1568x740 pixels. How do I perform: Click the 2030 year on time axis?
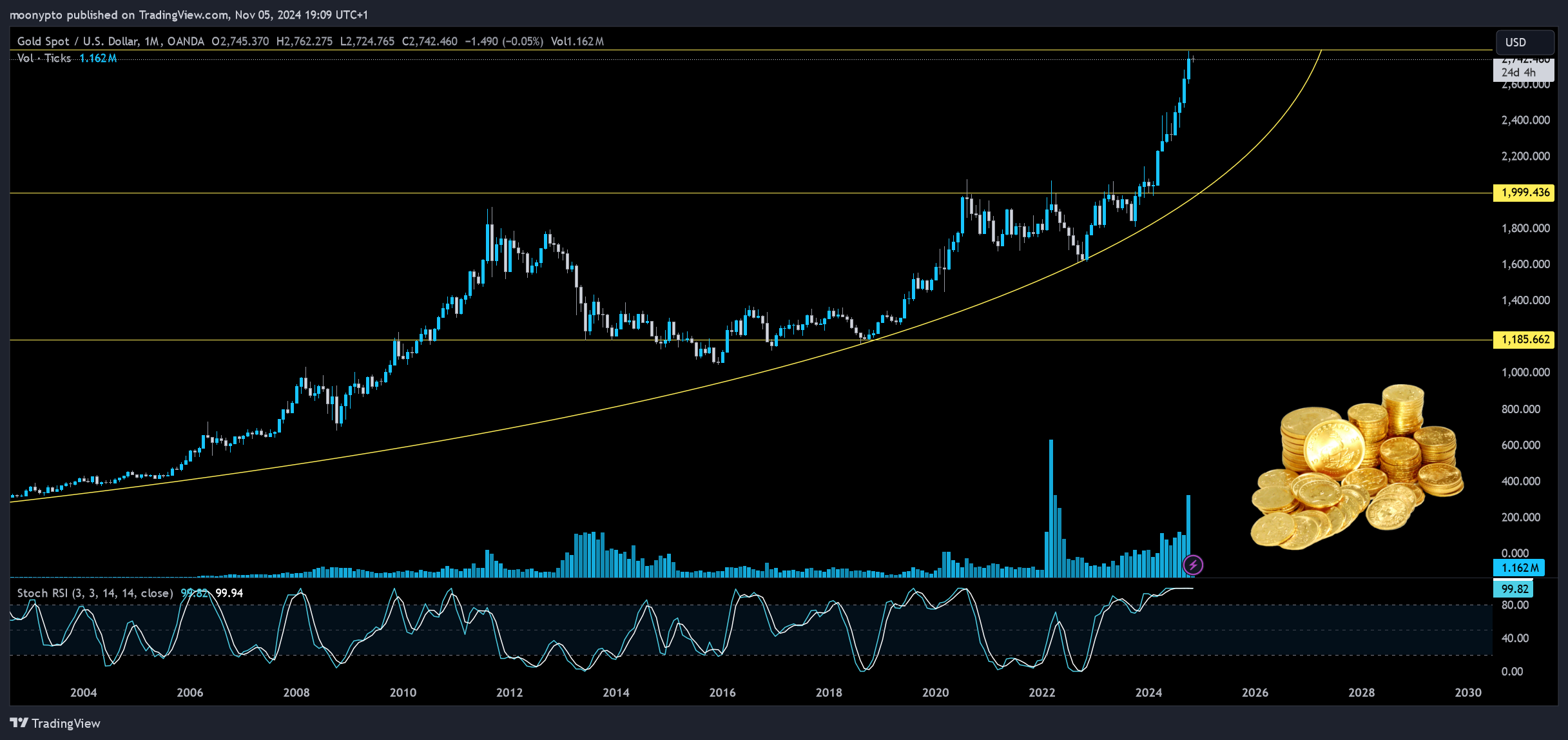point(1468,693)
